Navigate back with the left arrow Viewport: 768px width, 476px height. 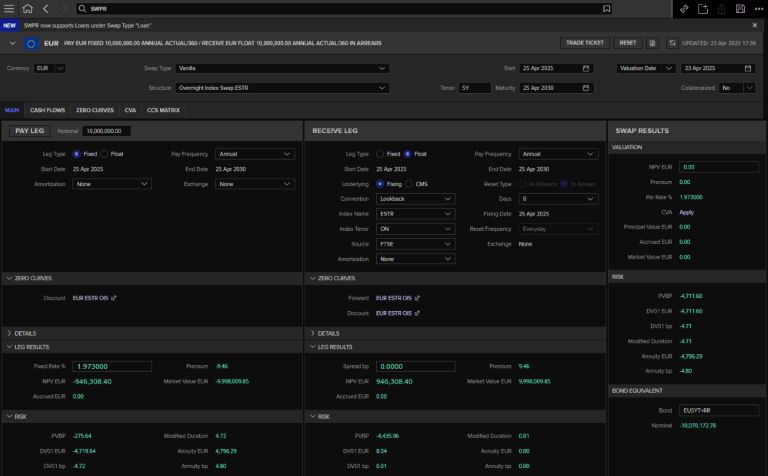pyautogui.click(x=46, y=8)
